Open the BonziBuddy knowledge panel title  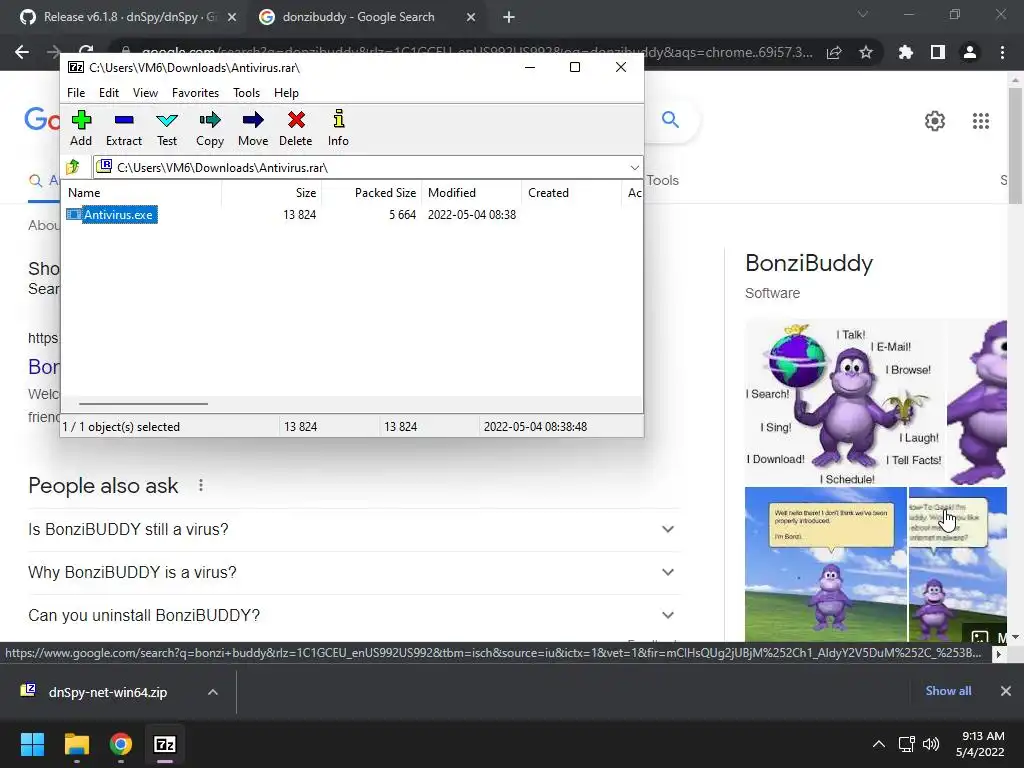point(808,263)
